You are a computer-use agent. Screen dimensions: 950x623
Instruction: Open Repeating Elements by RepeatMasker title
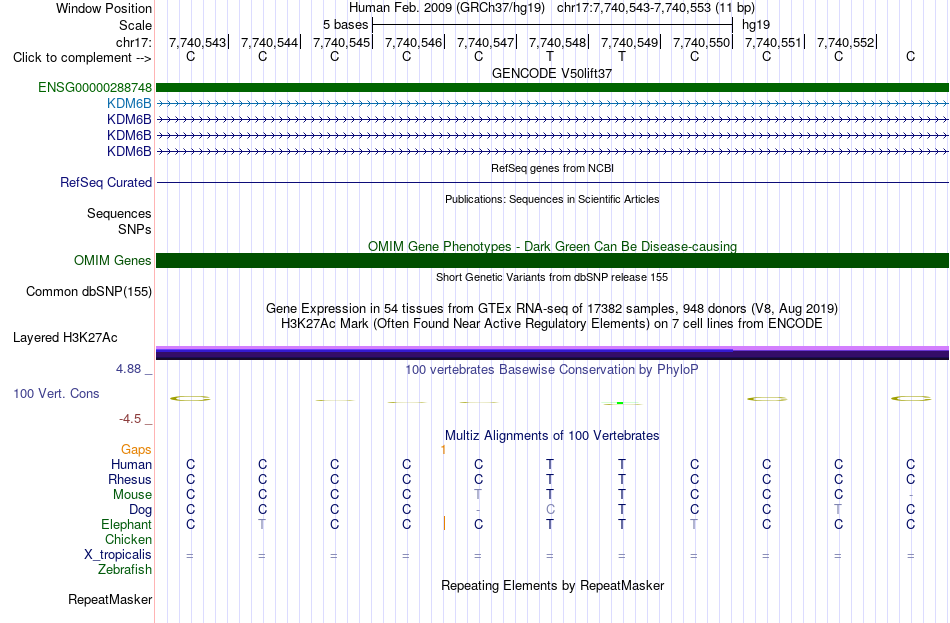click(x=552, y=586)
